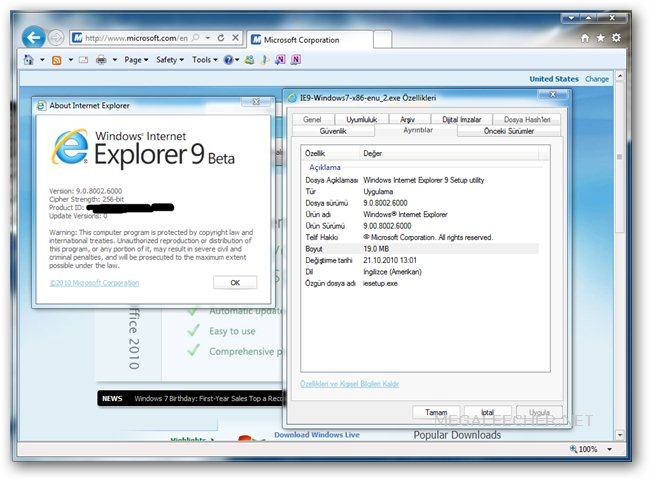
Task: Switch to the Dijital İmzalar tab
Action: click(x=461, y=119)
